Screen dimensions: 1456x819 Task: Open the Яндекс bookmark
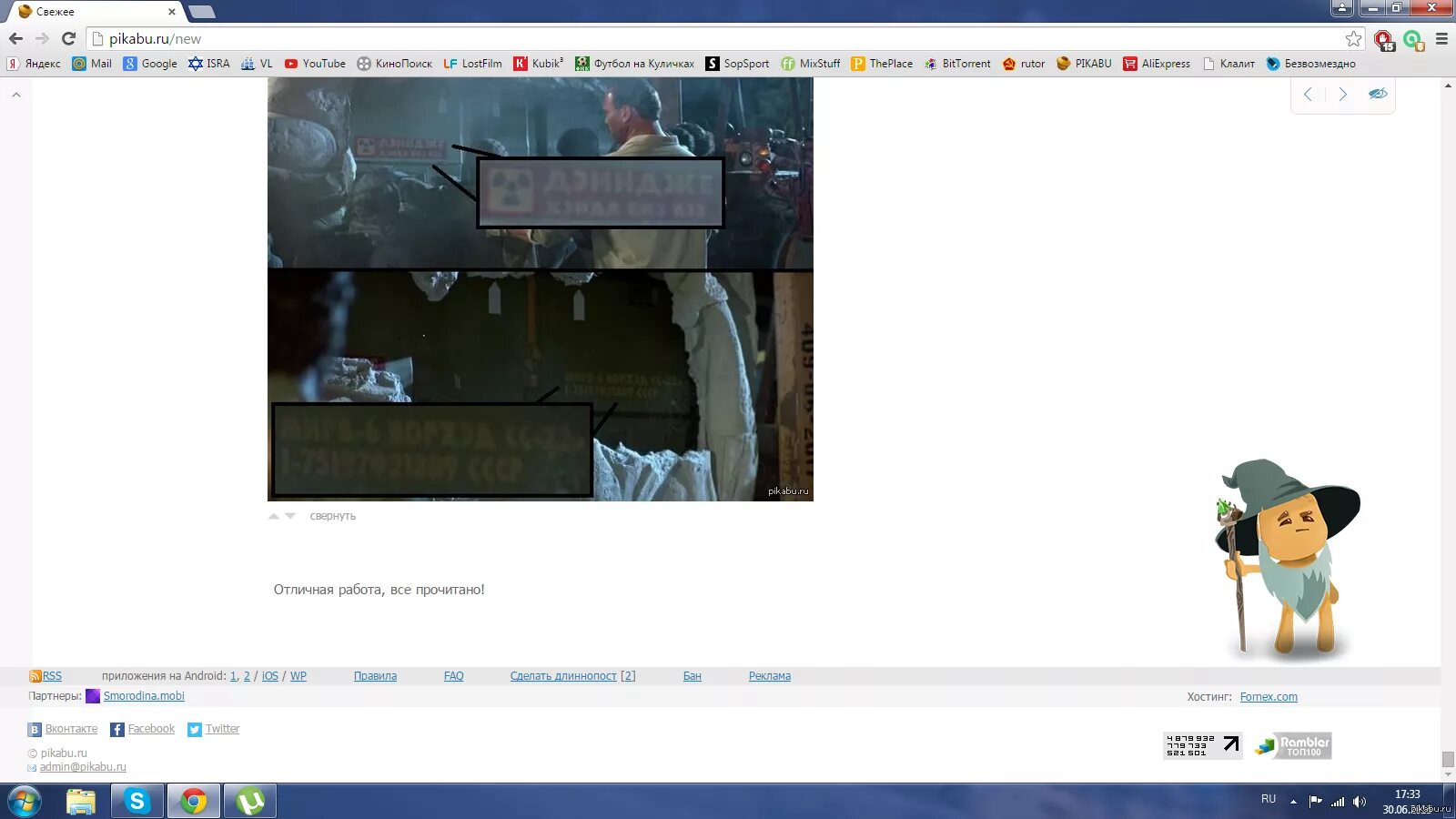pyautogui.click(x=34, y=64)
